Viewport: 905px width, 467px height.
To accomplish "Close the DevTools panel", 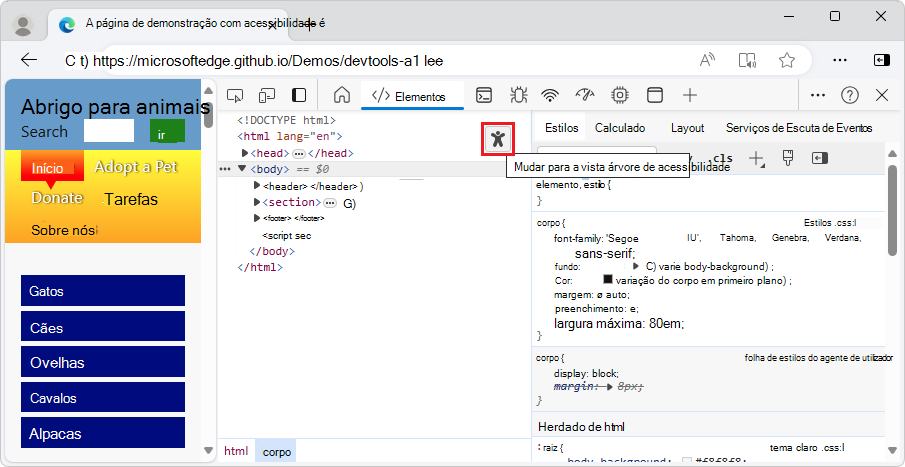I will (x=882, y=95).
